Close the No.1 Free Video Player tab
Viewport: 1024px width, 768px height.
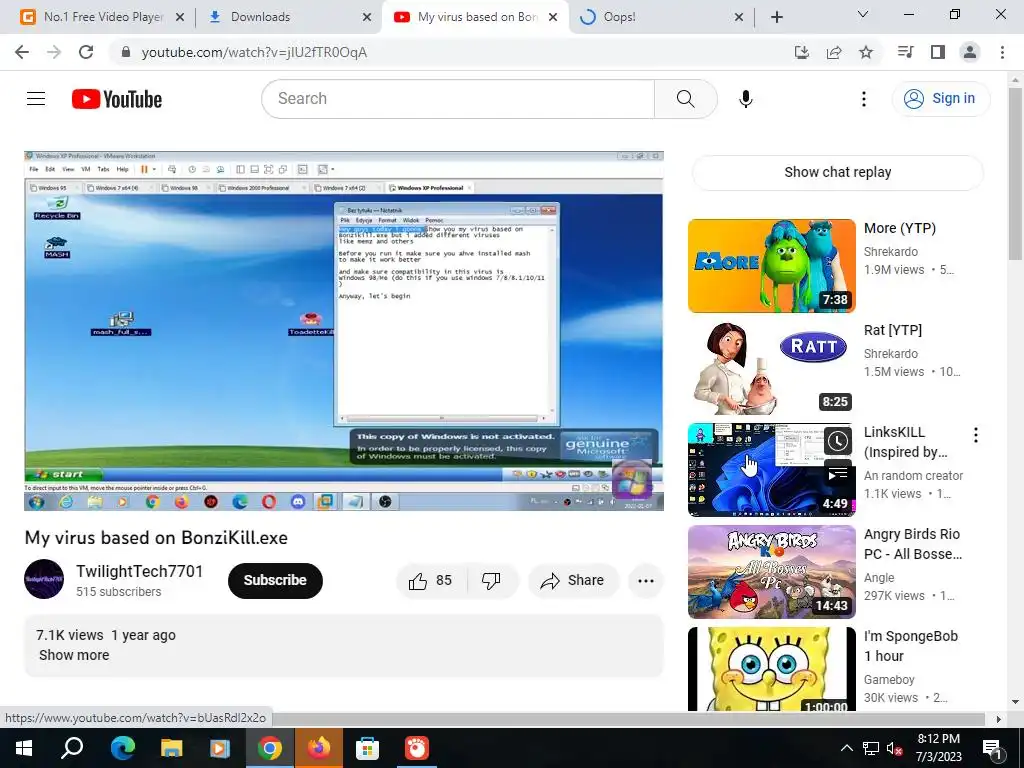[x=180, y=17]
